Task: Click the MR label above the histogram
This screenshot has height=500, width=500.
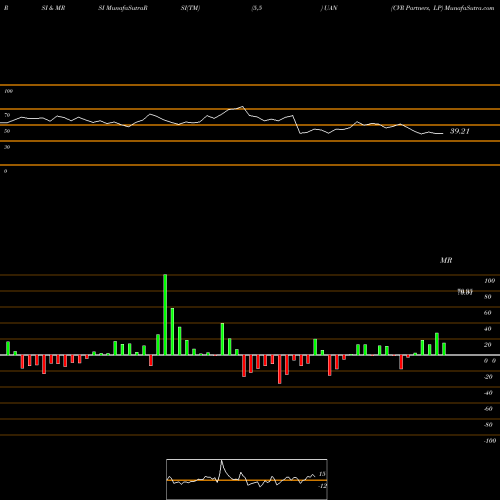Action: pyautogui.click(x=446, y=260)
